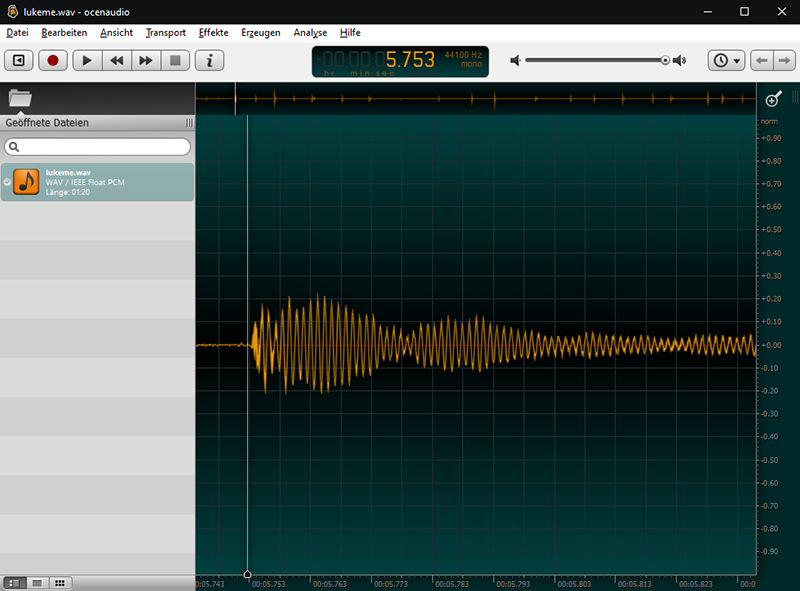Switch to detailed list view
This screenshot has width=800, height=591.
pos(14,583)
